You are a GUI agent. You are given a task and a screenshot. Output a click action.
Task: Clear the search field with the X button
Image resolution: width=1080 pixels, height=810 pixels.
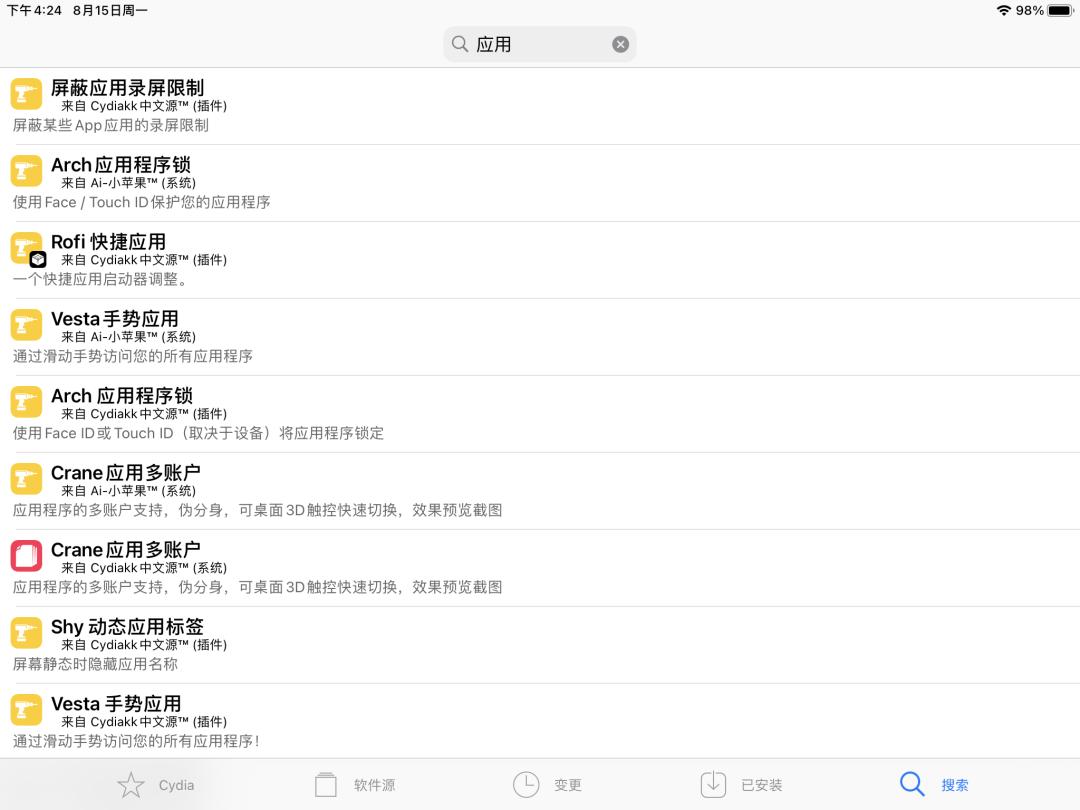point(620,43)
